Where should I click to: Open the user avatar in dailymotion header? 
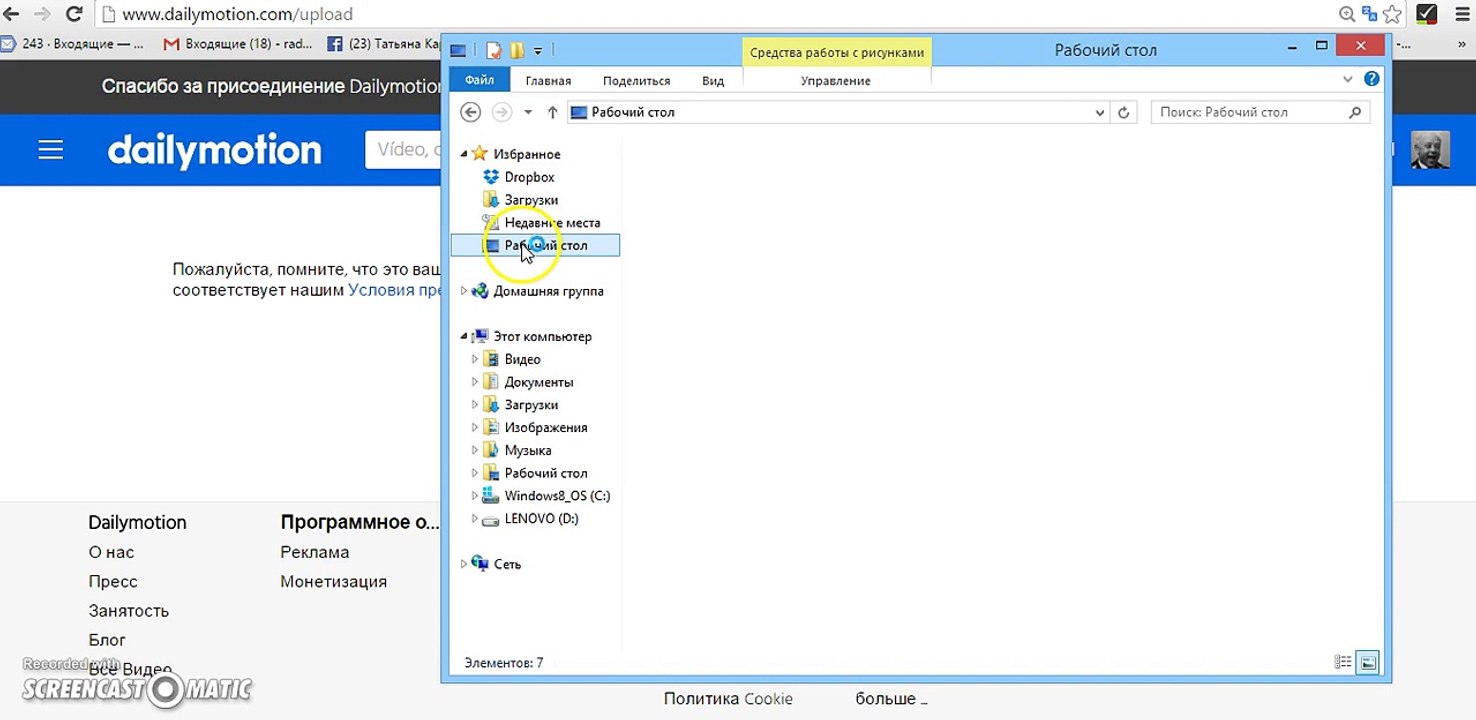(x=1430, y=150)
